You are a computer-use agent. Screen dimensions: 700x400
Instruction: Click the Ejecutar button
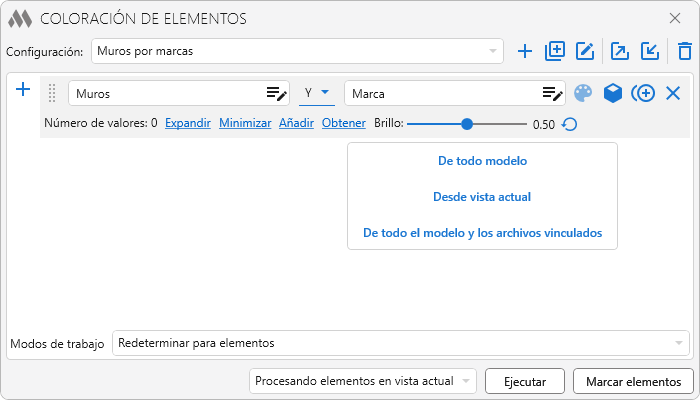(525, 381)
